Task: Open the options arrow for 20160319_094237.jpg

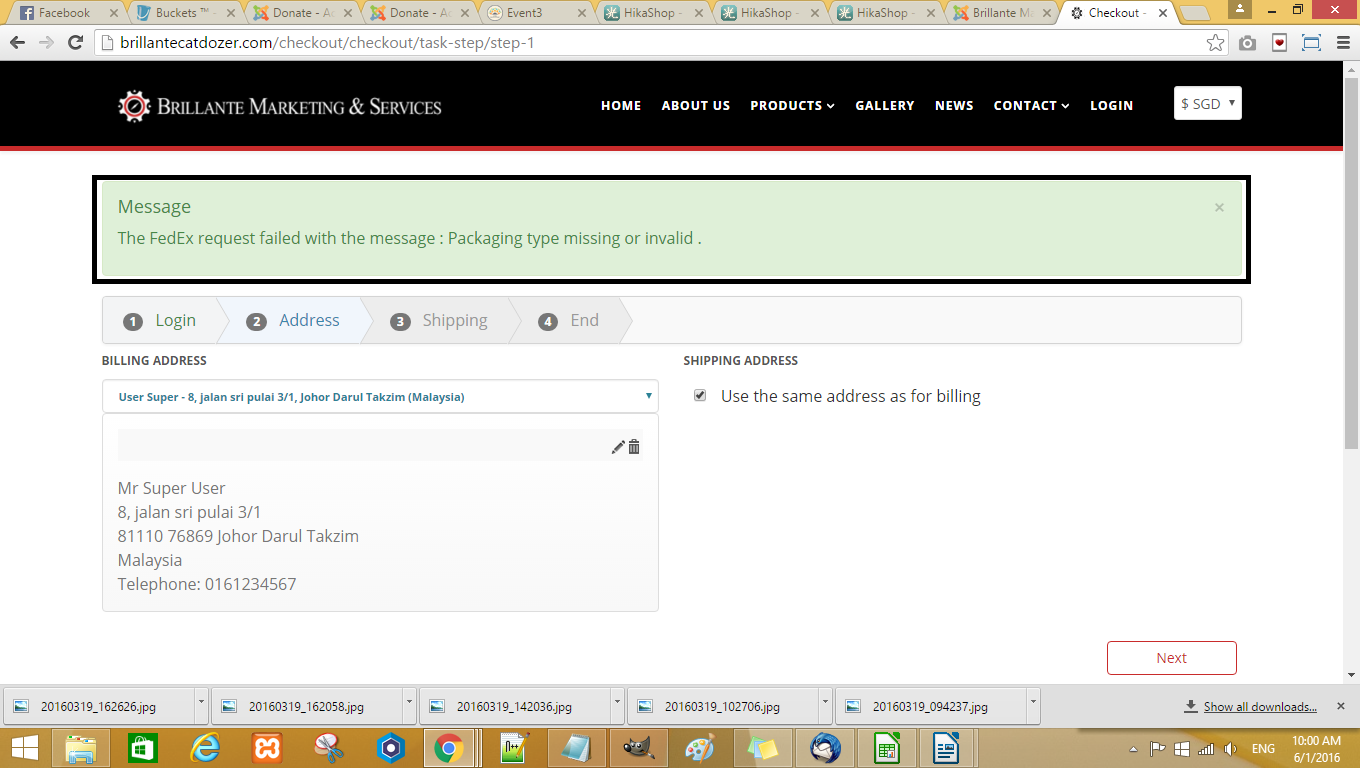Action: point(1033,705)
